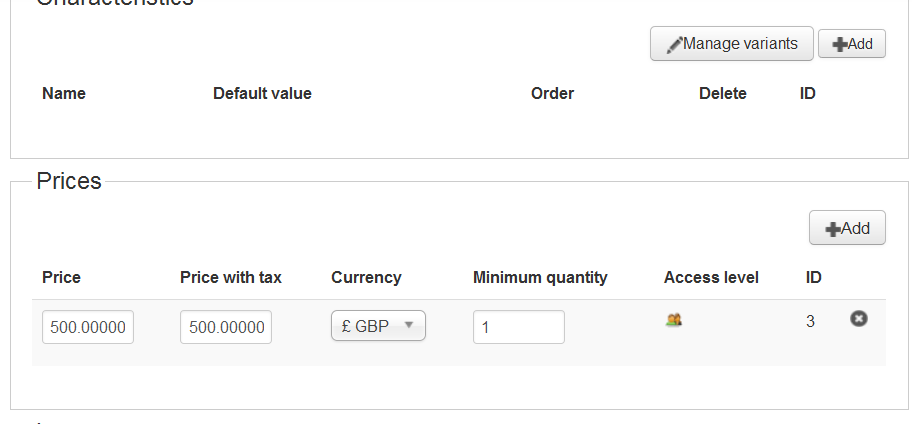912x424 pixels.
Task: Click the Price with tax input field
Action: tap(226, 327)
